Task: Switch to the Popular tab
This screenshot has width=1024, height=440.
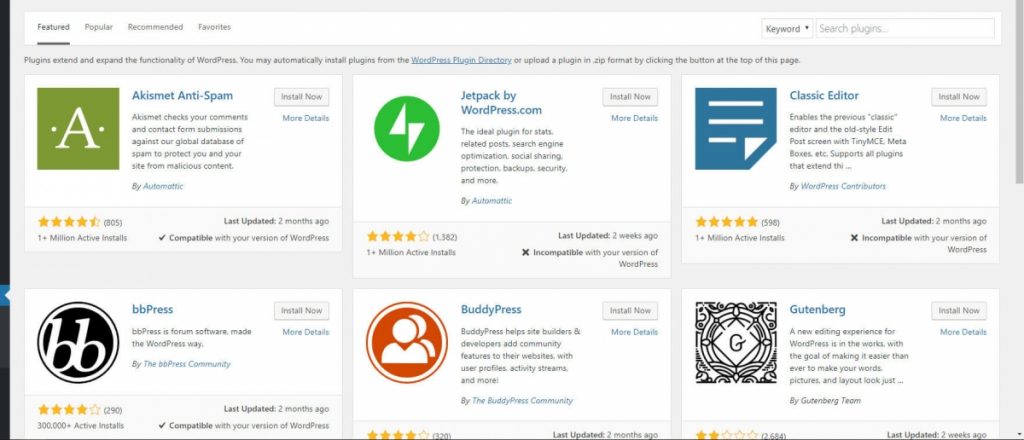Action: click(99, 27)
